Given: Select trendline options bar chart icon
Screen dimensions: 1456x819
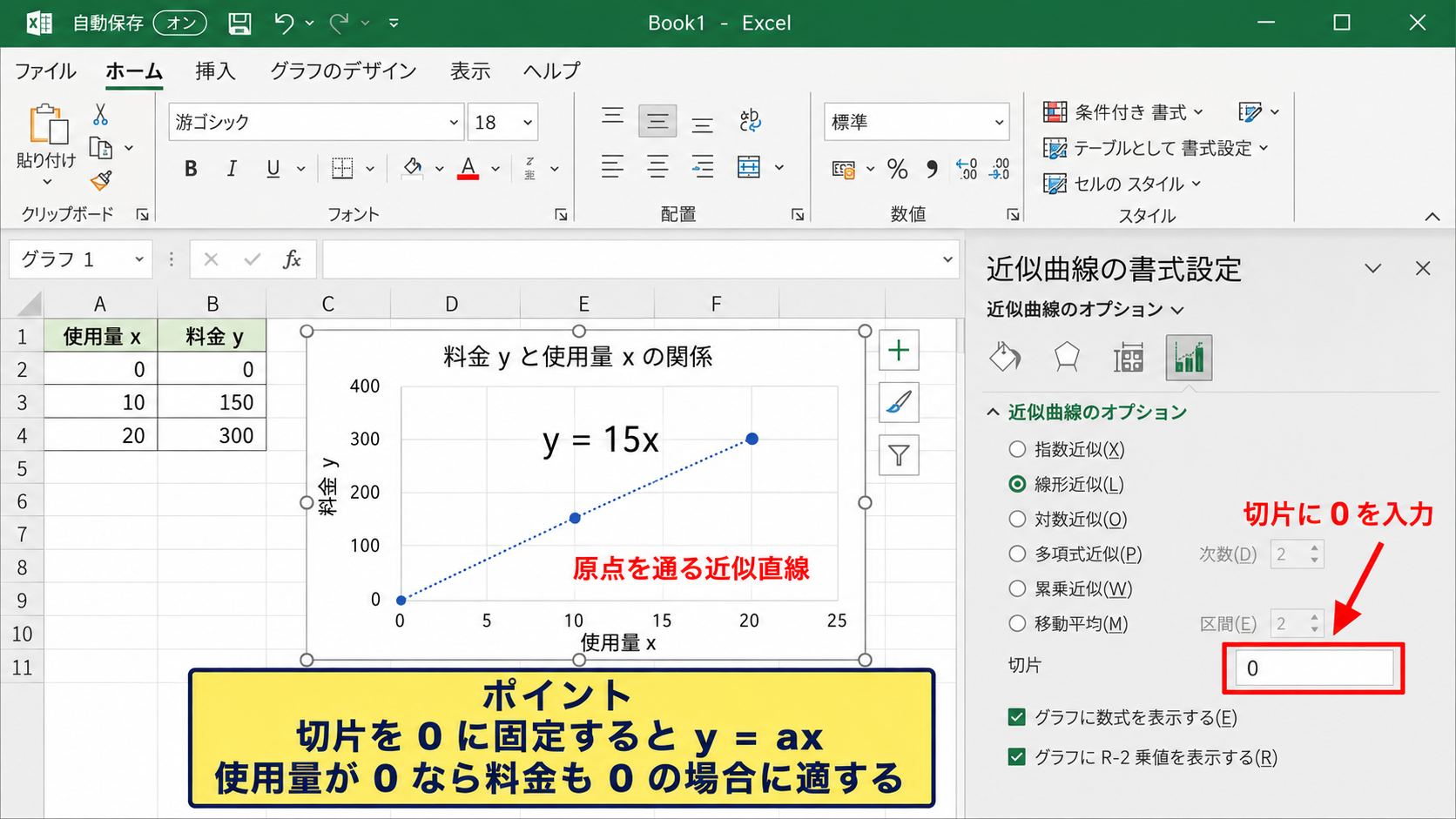Looking at the screenshot, I should (x=1189, y=358).
